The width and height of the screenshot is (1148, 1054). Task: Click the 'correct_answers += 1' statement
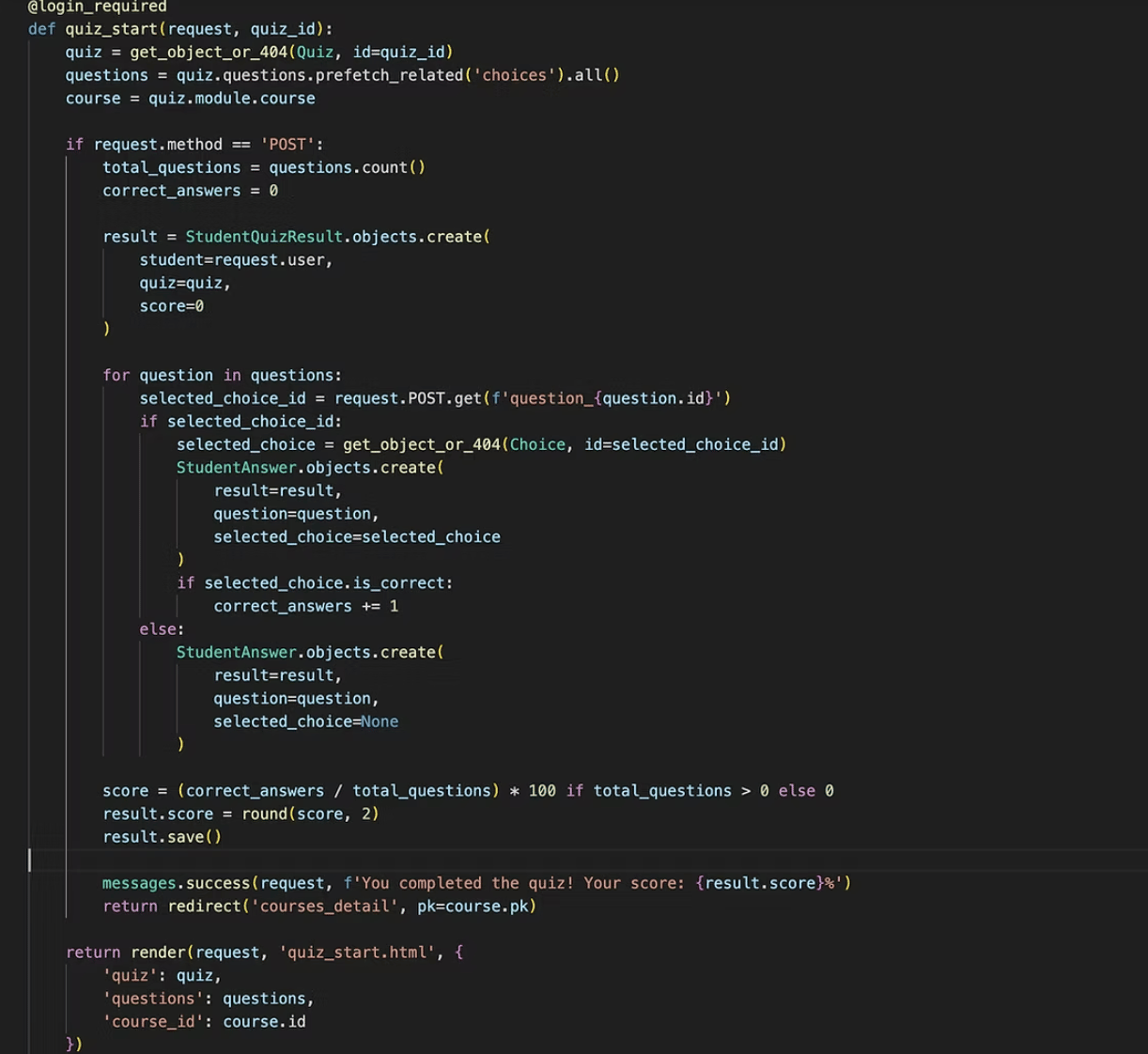coord(305,607)
